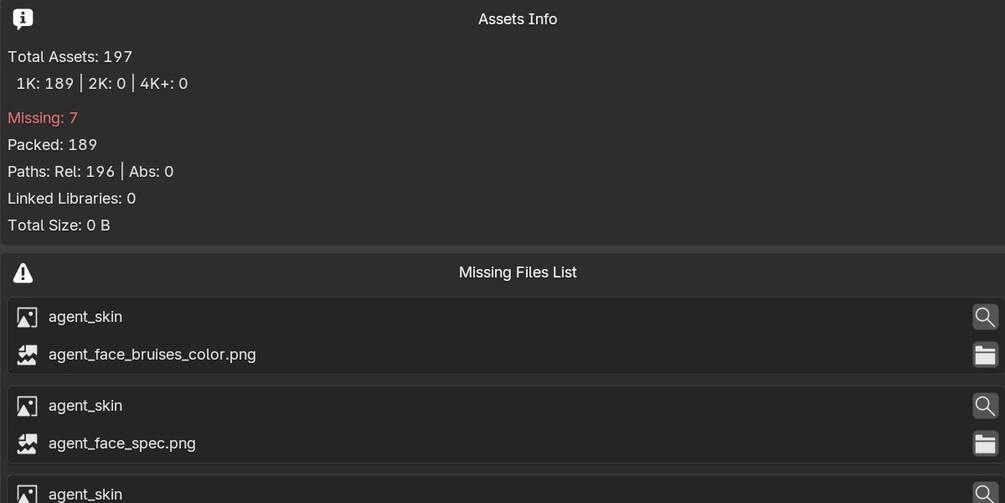Viewport: 1005px width, 503px height.
Task: Click the search button on the bottom-most agent_skin row
Action: (x=985, y=493)
